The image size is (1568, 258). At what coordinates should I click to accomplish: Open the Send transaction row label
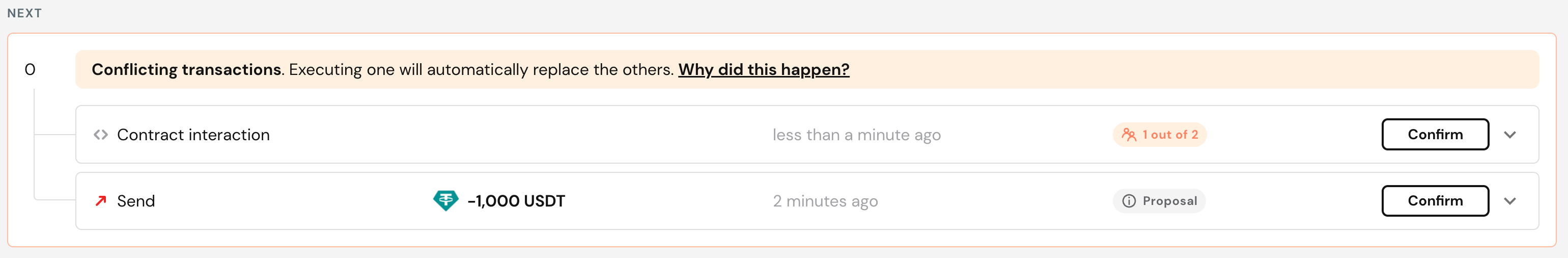(136, 201)
